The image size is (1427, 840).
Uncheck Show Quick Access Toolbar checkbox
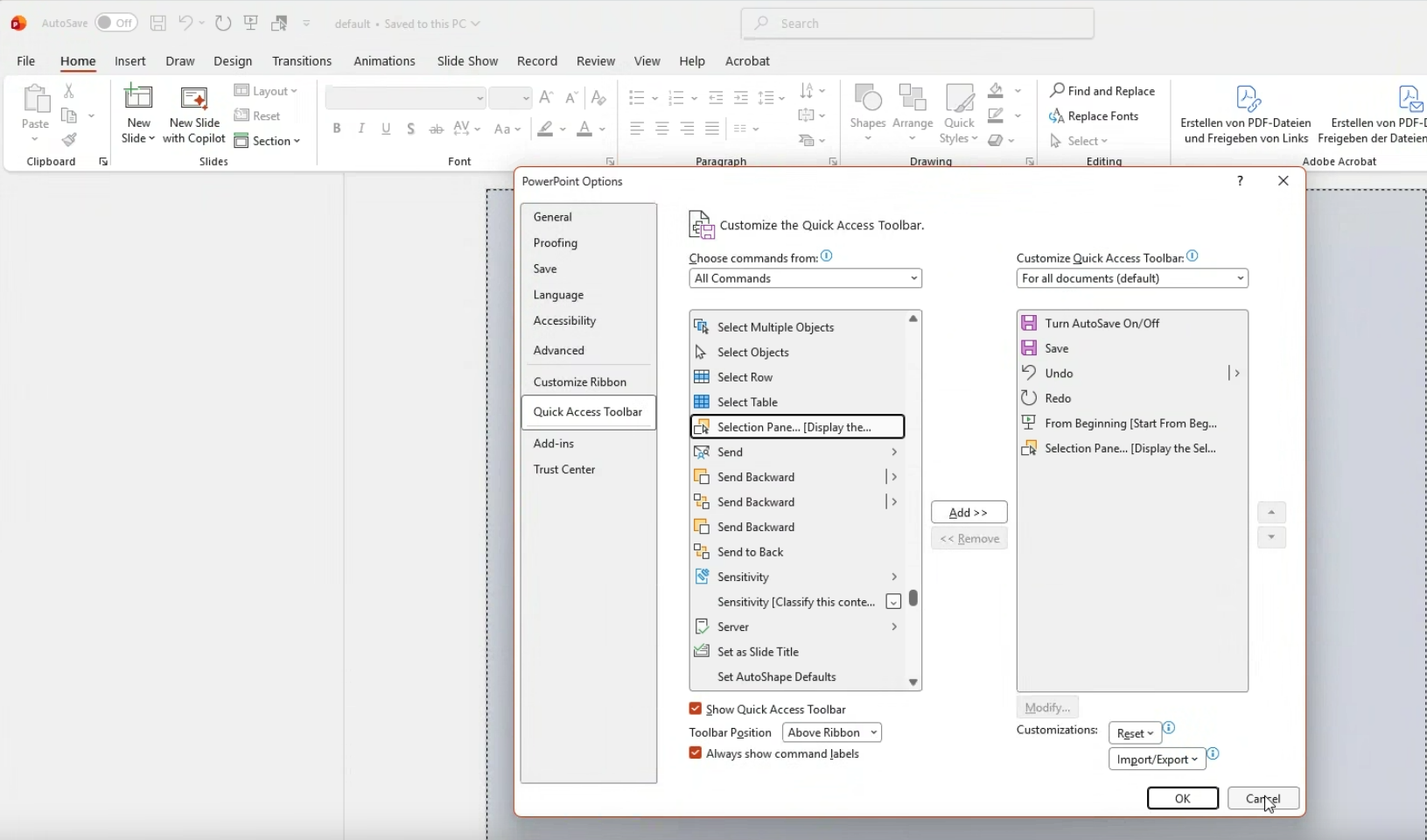(696, 709)
